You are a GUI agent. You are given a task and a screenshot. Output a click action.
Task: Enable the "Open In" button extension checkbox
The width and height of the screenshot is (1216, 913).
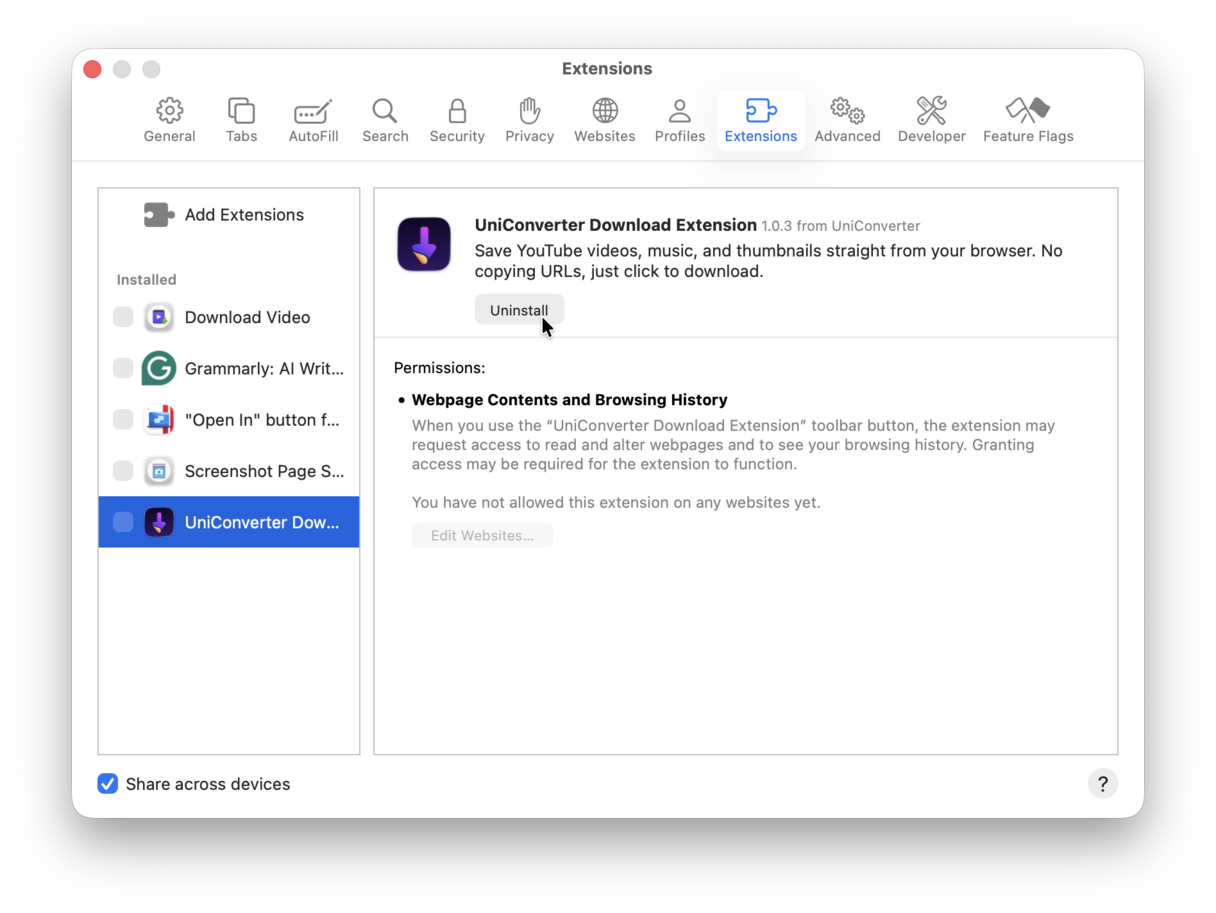click(x=123, y=419)
